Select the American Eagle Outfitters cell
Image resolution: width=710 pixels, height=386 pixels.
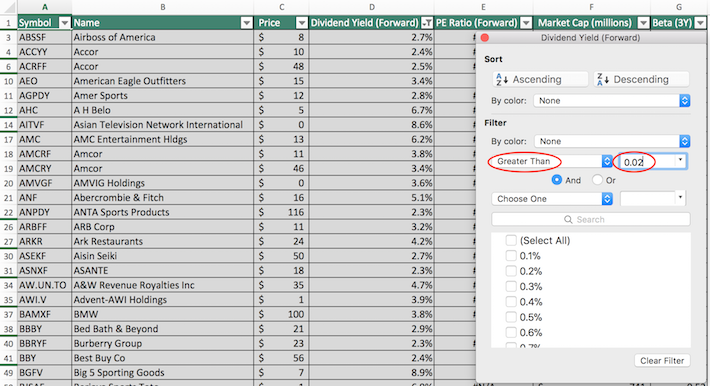(x=163, y=81)
